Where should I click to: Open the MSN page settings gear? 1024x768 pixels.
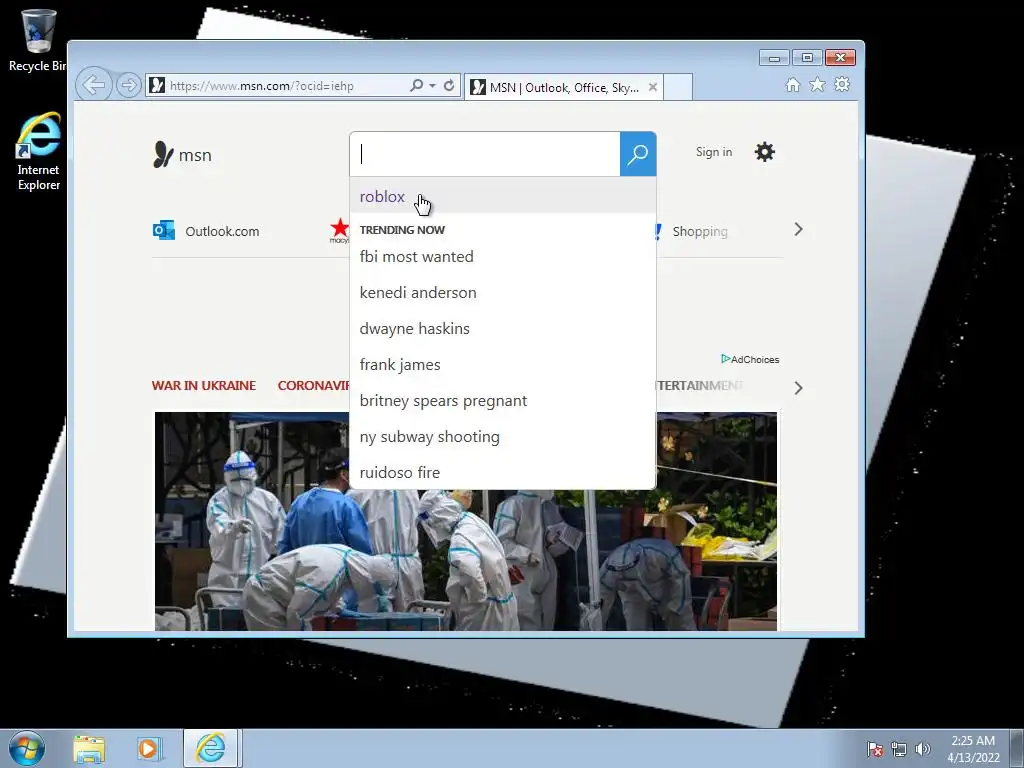765,152
